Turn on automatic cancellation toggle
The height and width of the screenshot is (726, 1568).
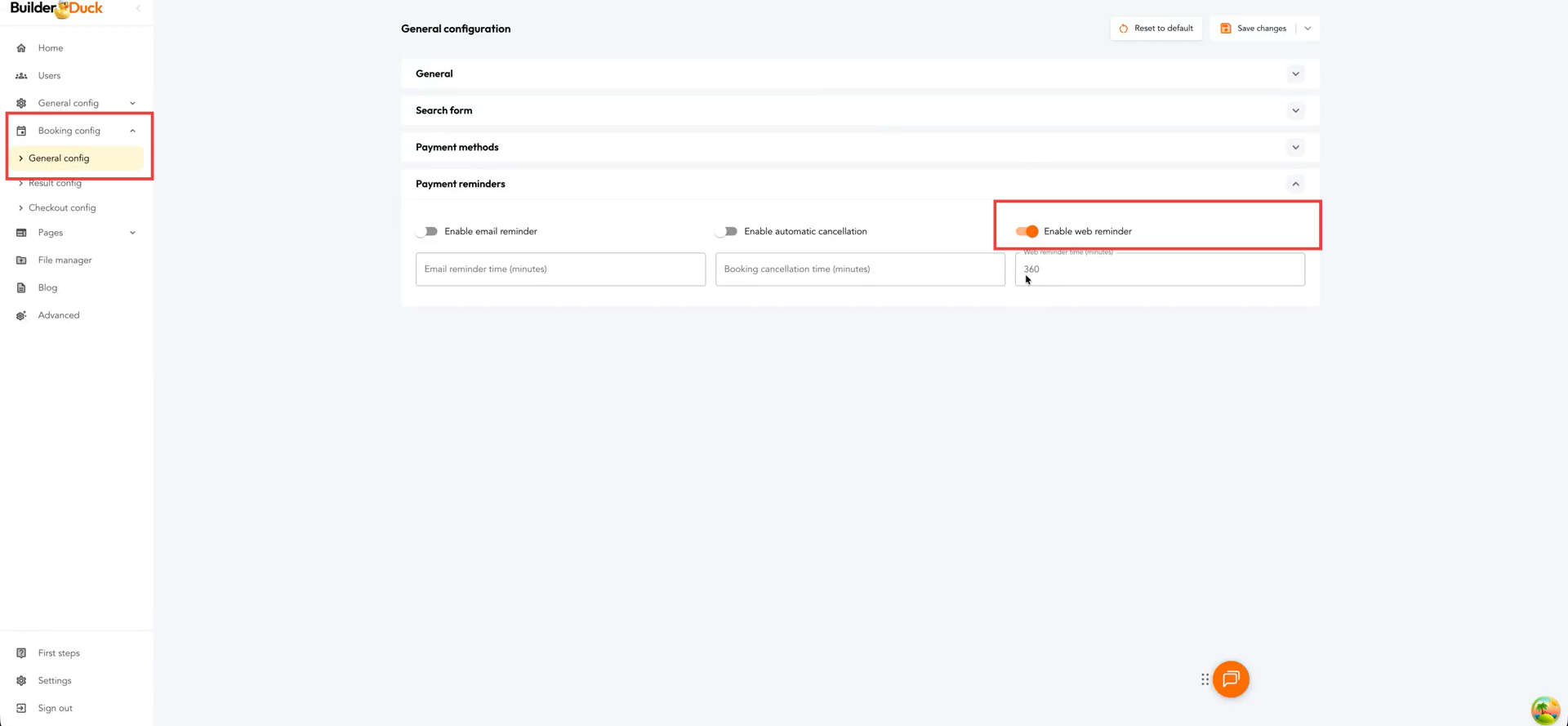(x=727, y=232)
